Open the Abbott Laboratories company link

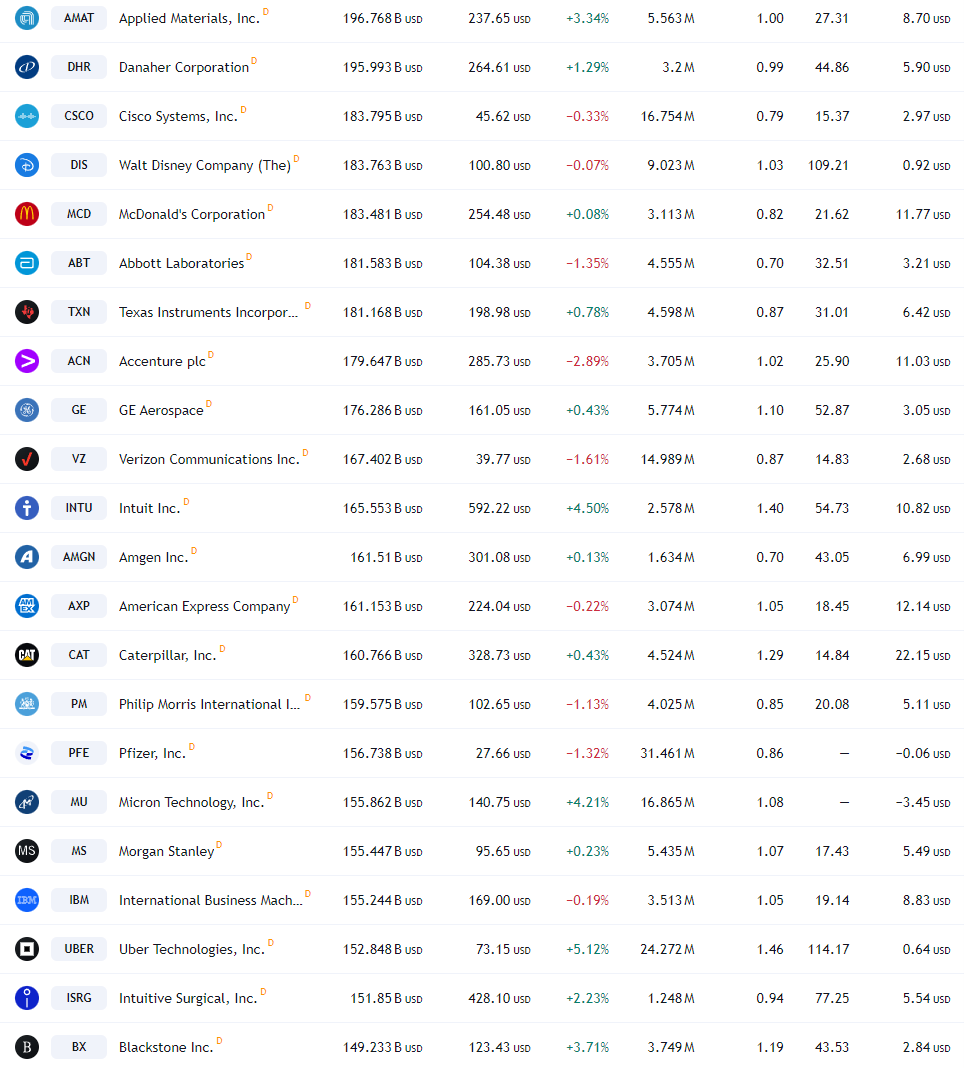(x=181, y=264)
